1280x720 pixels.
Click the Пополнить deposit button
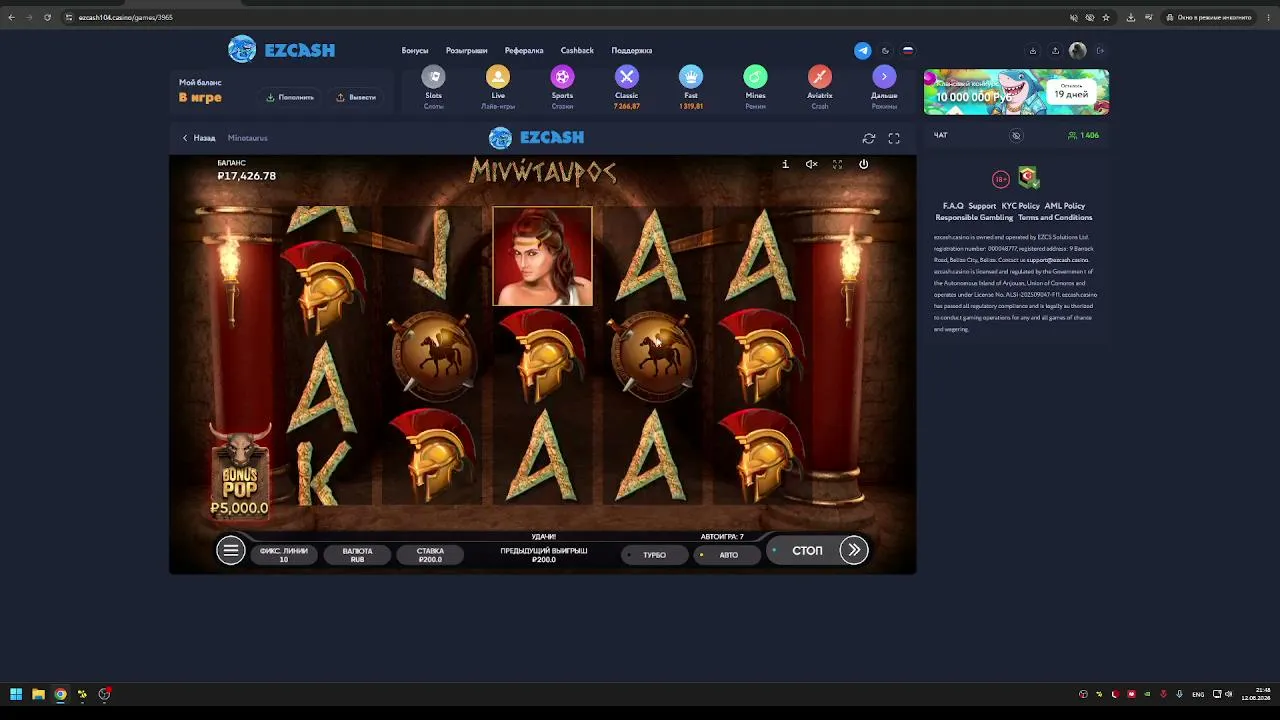point(290,97)
